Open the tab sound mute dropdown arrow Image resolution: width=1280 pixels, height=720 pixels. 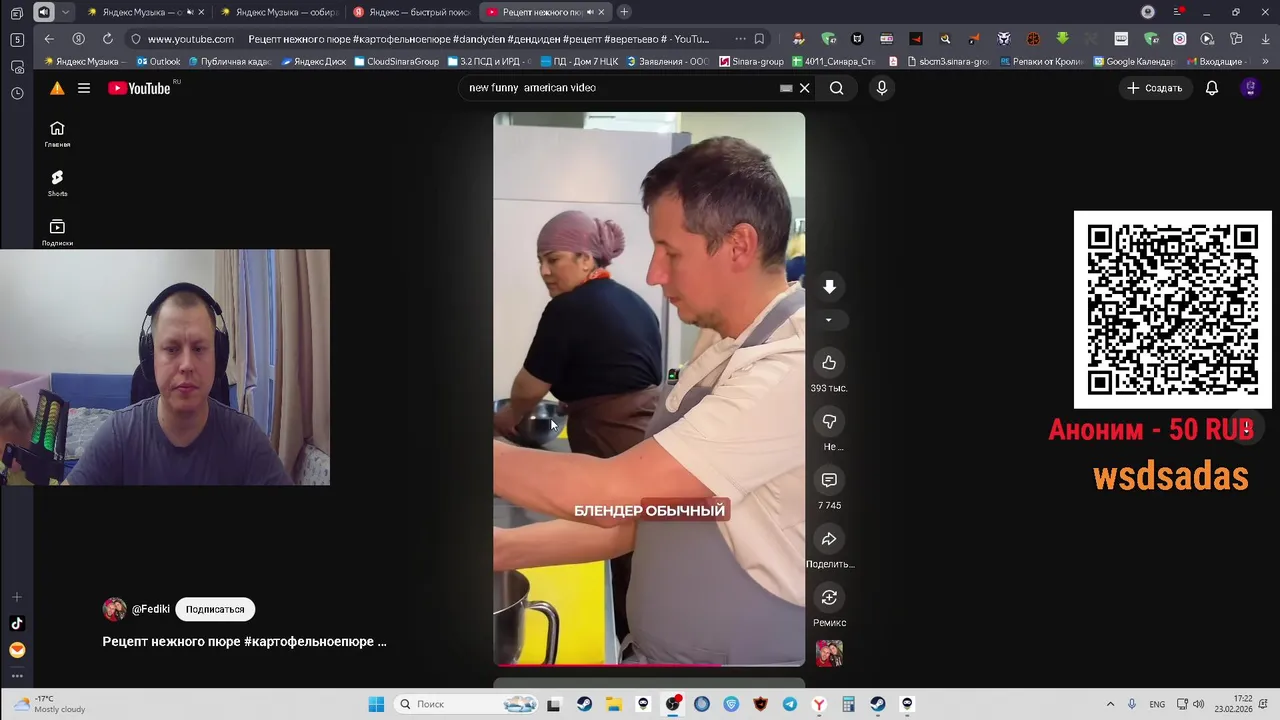coord(66,12)
